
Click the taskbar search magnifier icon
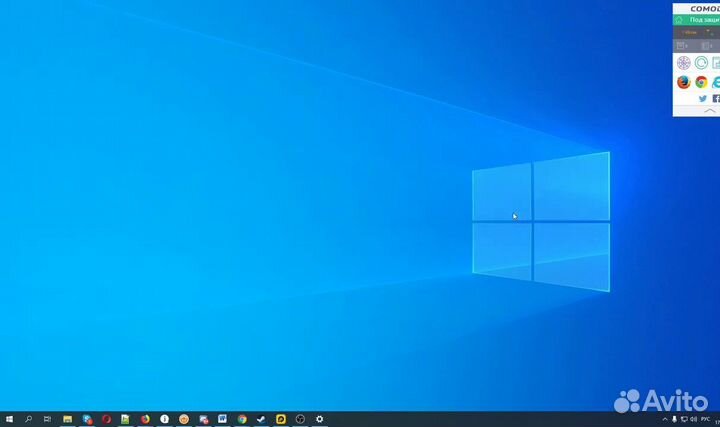tap(28, 419)
